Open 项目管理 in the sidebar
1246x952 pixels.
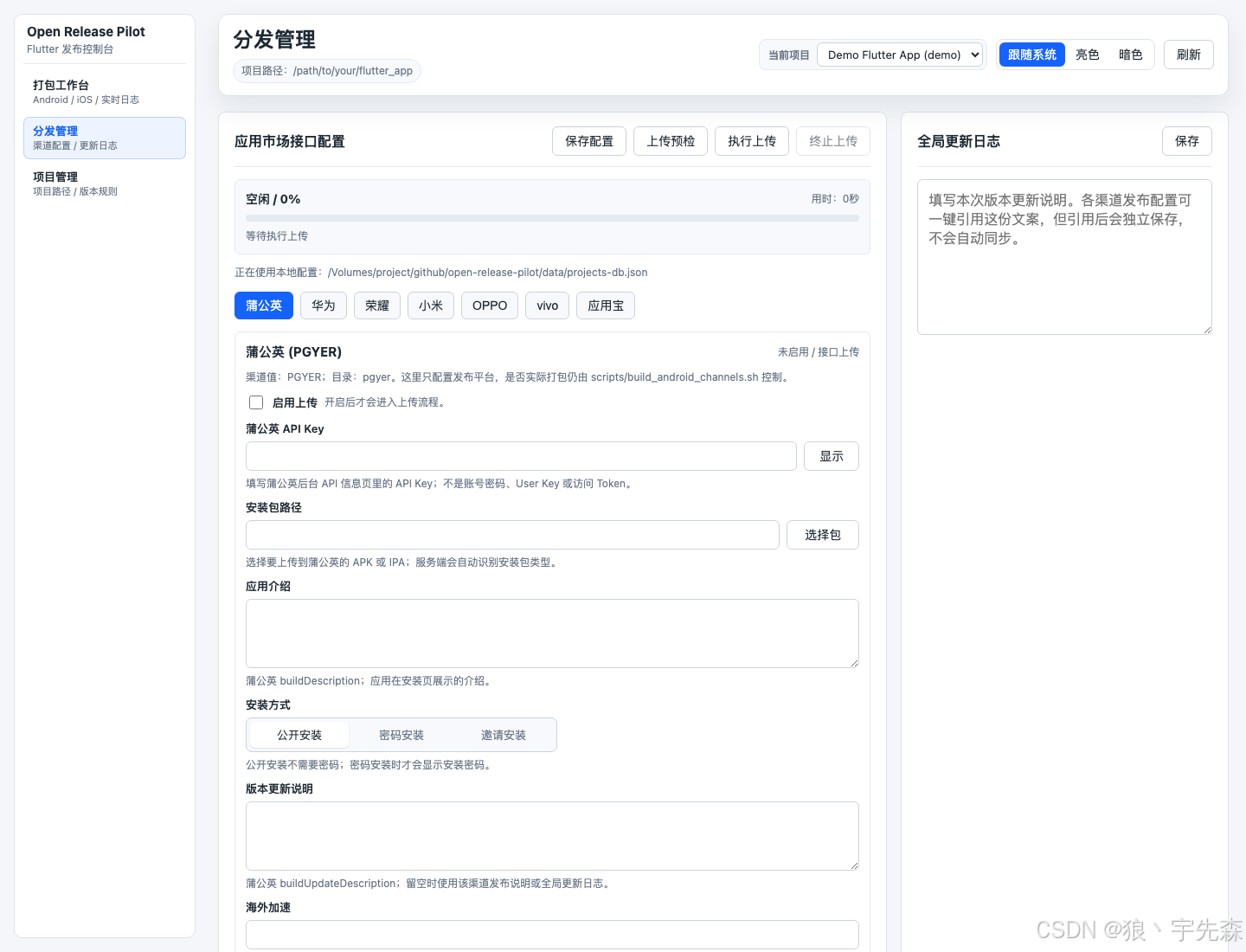pos(105,183)
